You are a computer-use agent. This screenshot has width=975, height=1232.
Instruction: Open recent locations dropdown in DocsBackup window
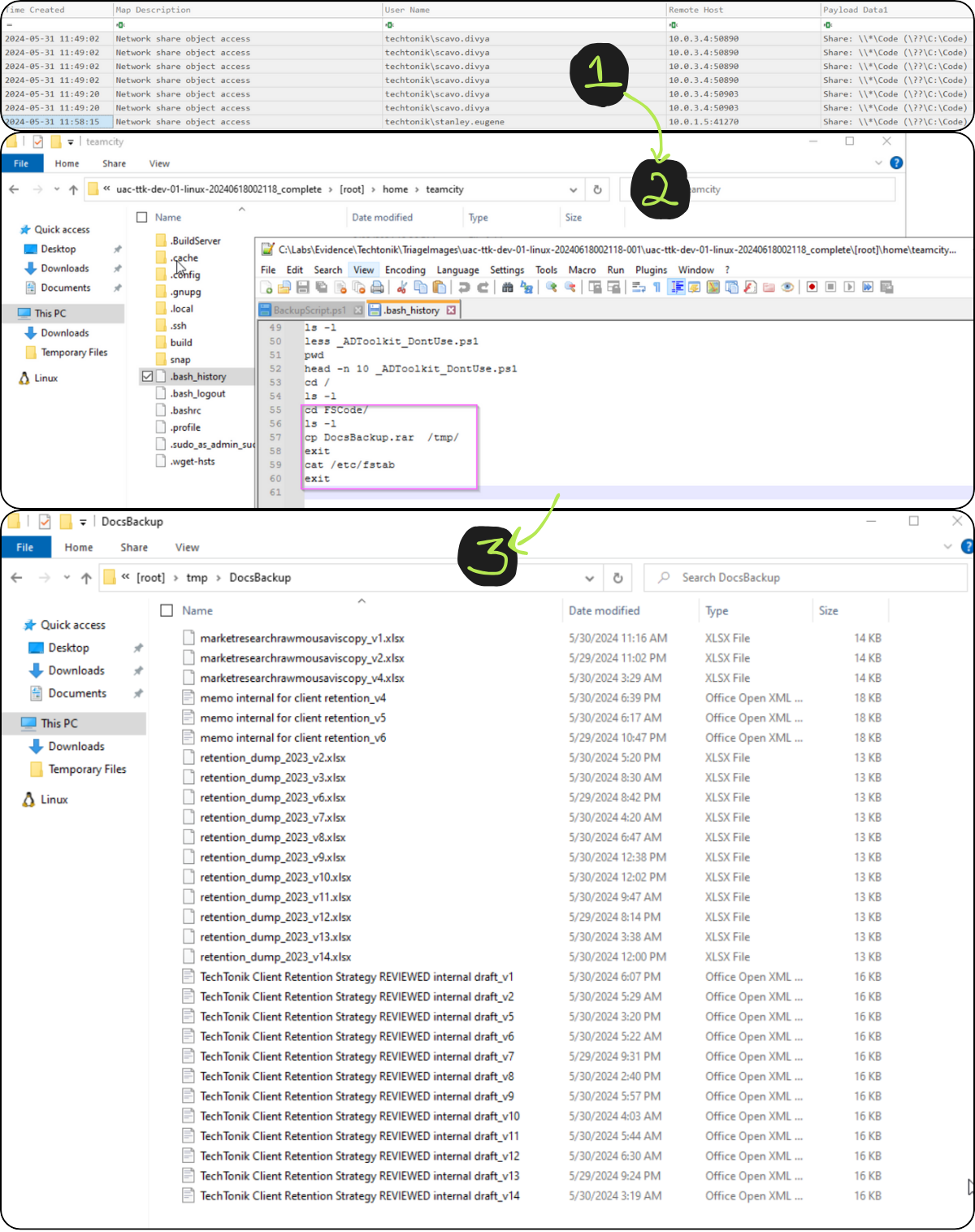66,578
